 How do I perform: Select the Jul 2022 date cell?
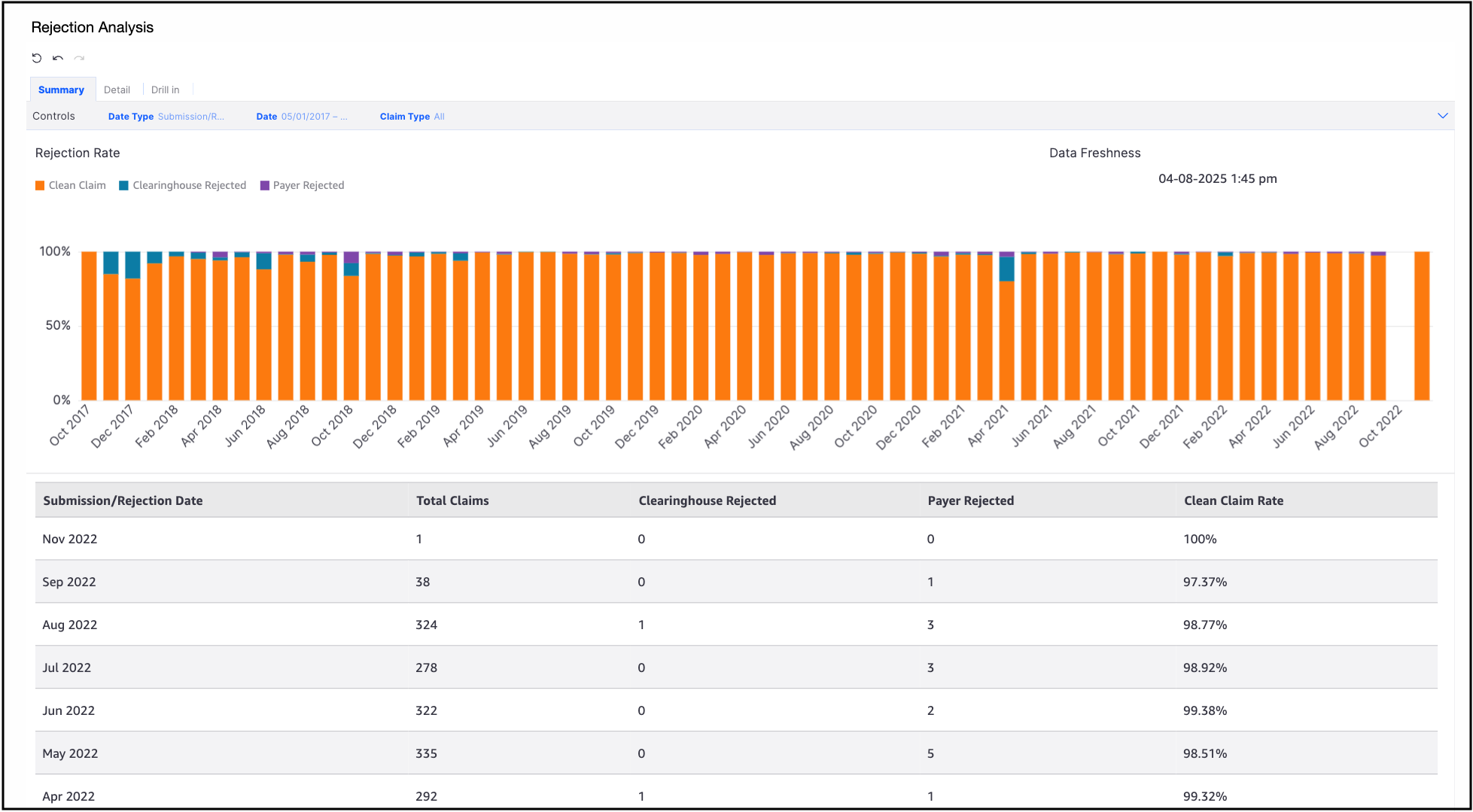pos(67,668)
